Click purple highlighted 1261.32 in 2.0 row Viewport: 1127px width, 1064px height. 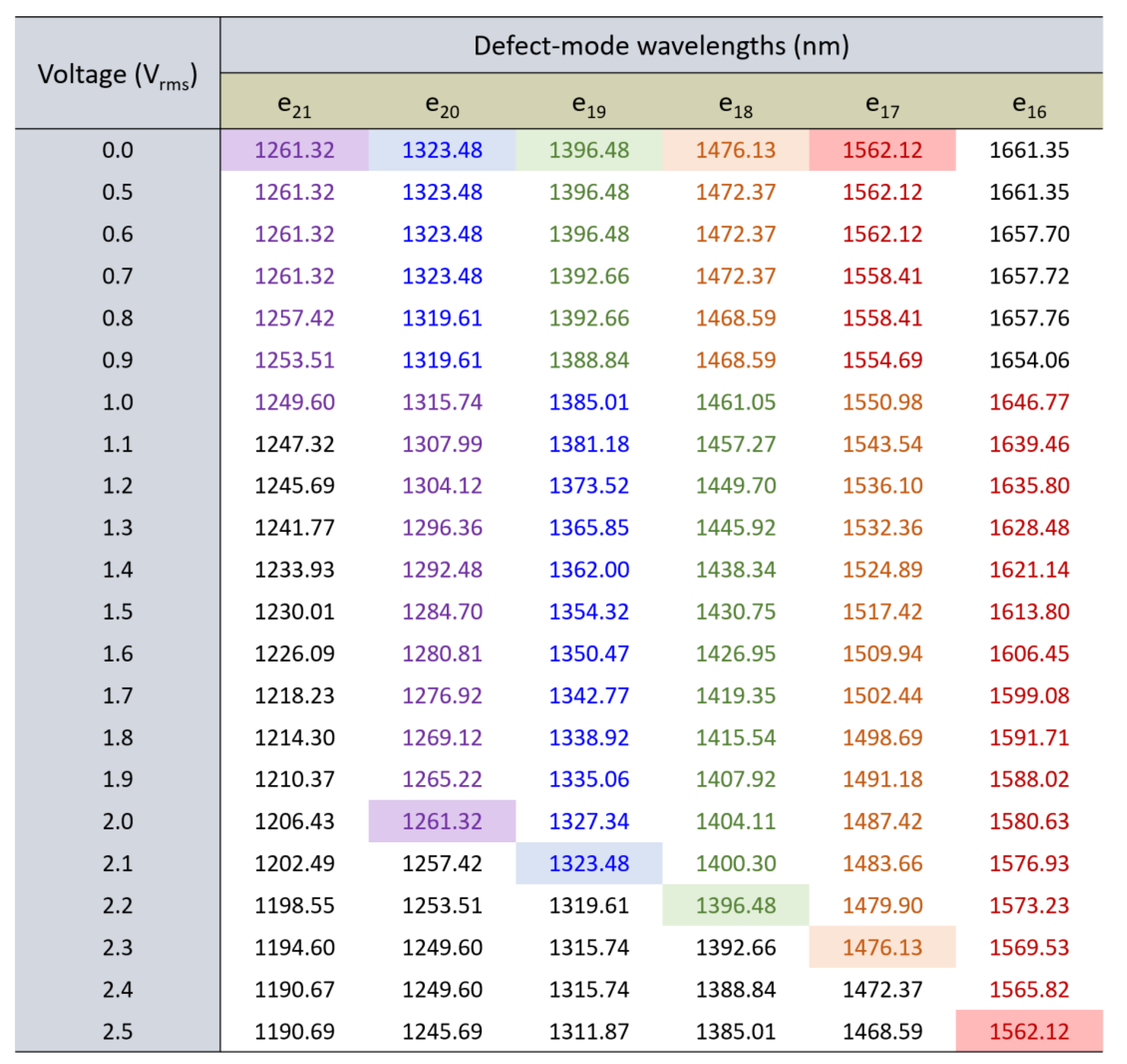[x=442, y=821]
